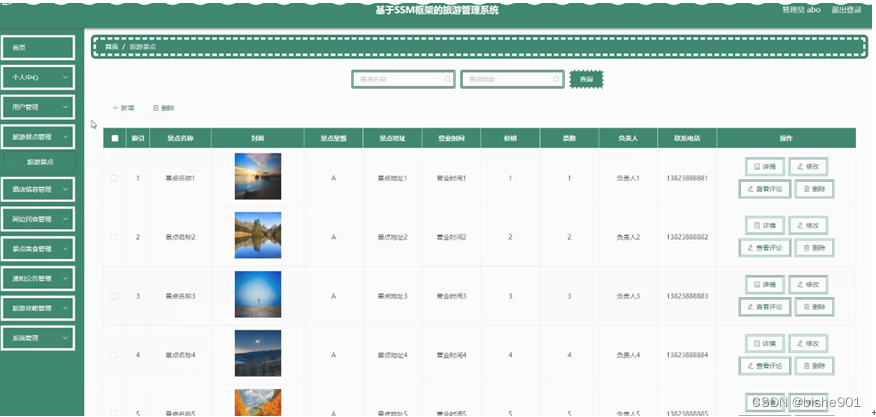
Task: Expand the 通知公告管理 sidebar menu
Action: point(37,278)
